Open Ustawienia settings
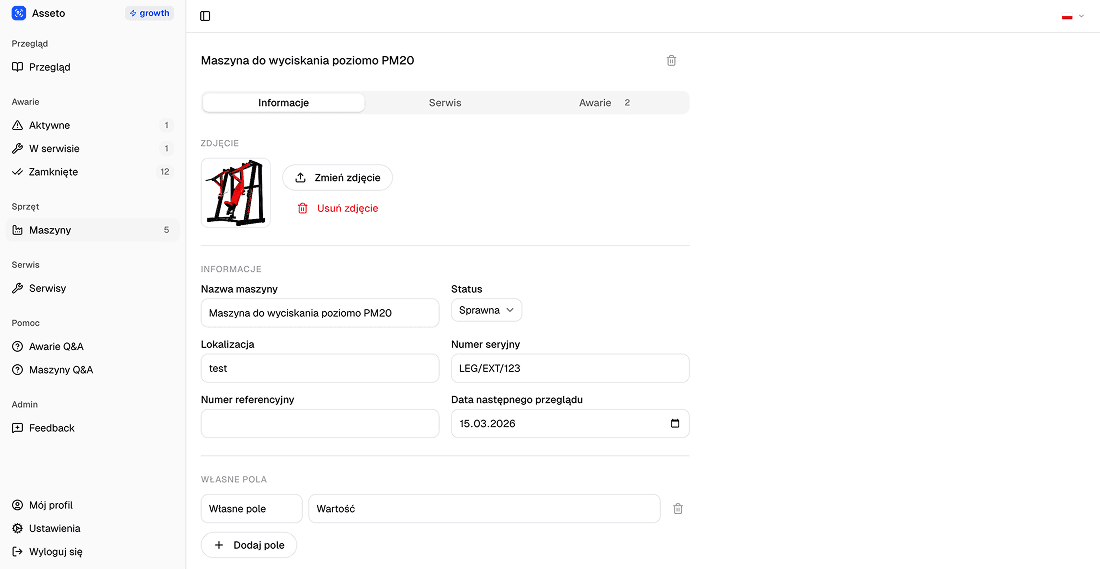Image resolution: width=1100 pixels, height=569 pixels. point(54,528)
